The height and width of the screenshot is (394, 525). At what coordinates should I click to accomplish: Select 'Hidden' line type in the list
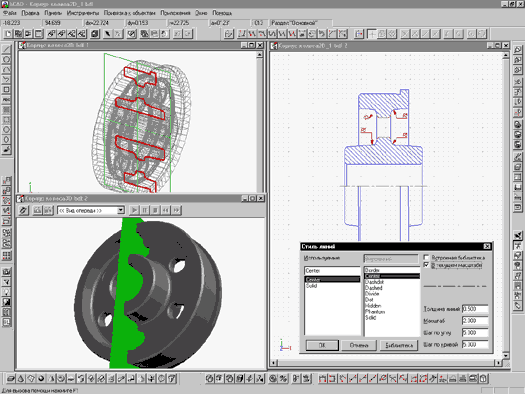(x=373, y=306)
